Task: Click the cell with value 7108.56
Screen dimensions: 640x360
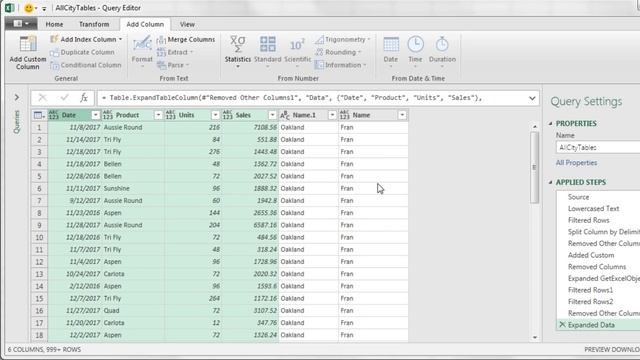Action: [250, 127]
